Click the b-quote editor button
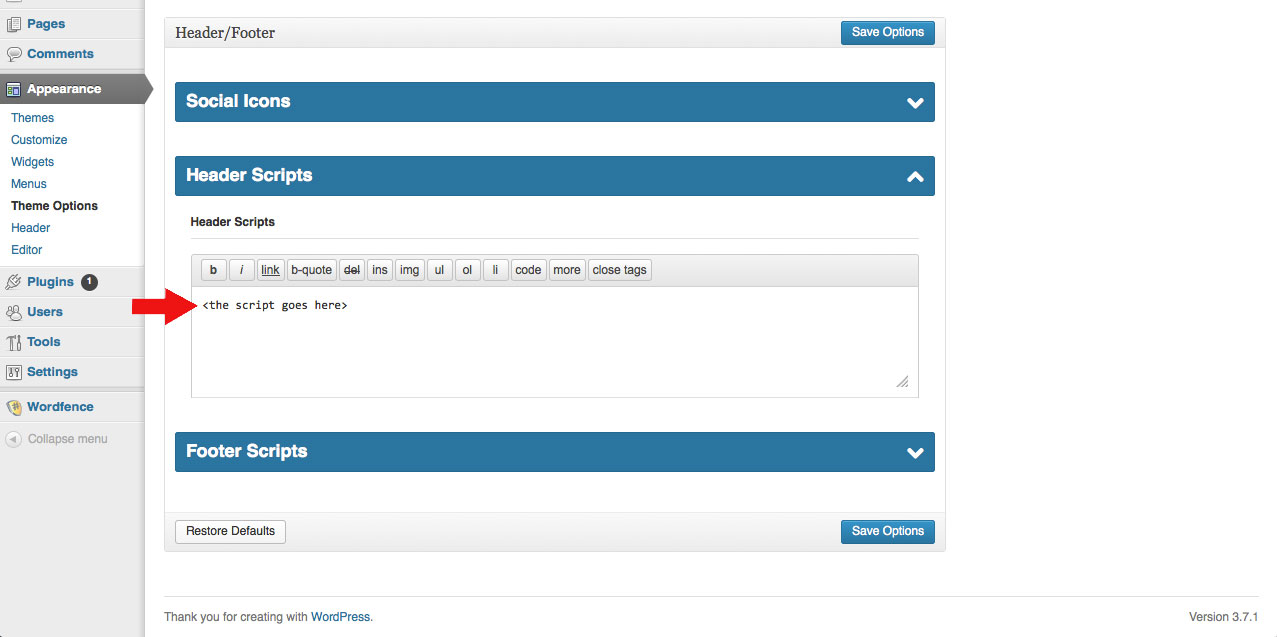Viewport: 1277px width, 637px height. (311, 270)
